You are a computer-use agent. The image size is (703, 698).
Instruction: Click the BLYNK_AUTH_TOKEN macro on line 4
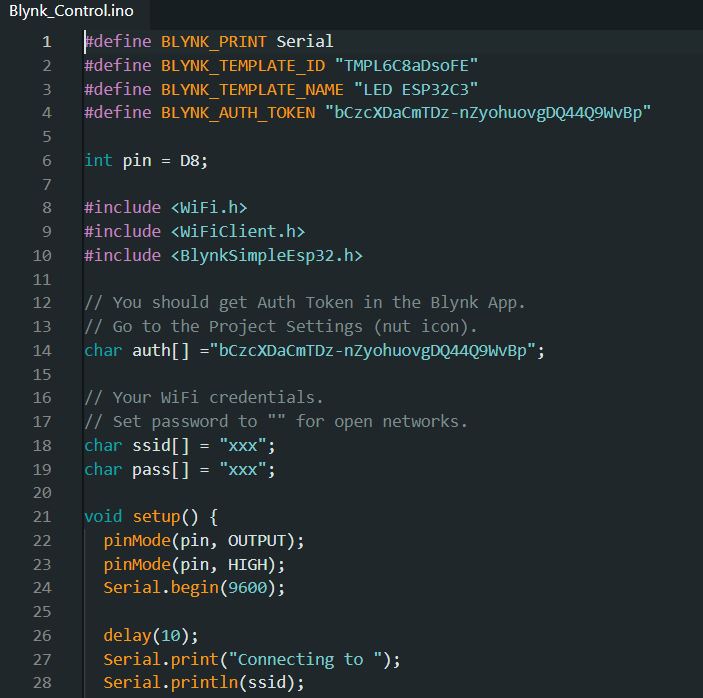click(x=238, y=113)
